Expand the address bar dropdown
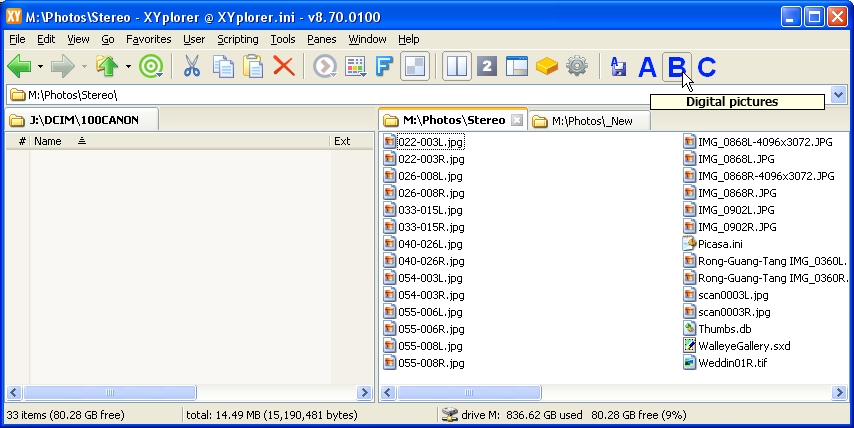Viewport: 854px width, 428px height. [838, 95]
